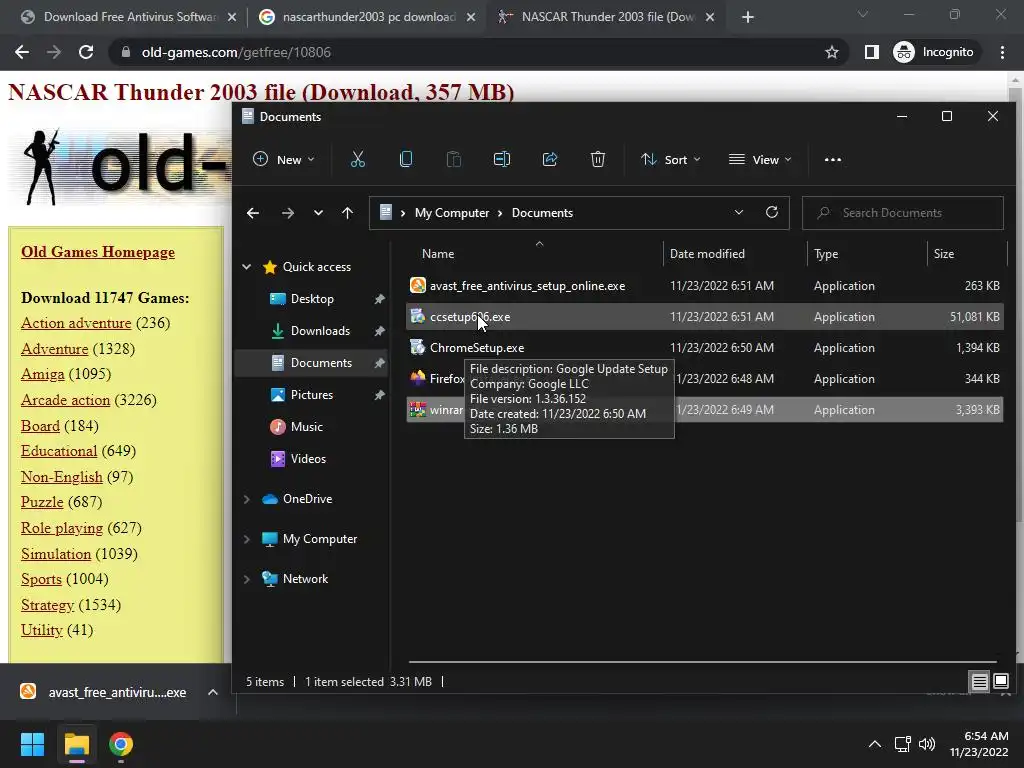Toggle Chrome side panel icon
The image size is (1024, 768).
872,52
